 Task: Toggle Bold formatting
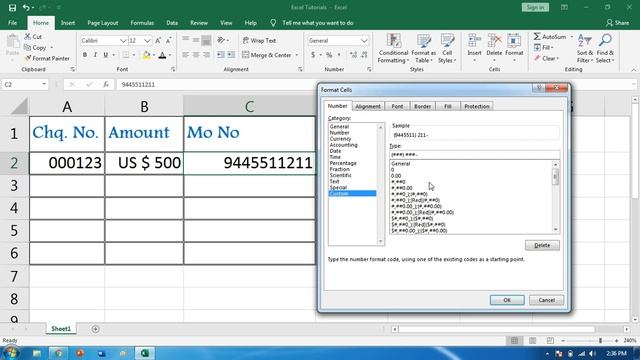pos(85,55)
